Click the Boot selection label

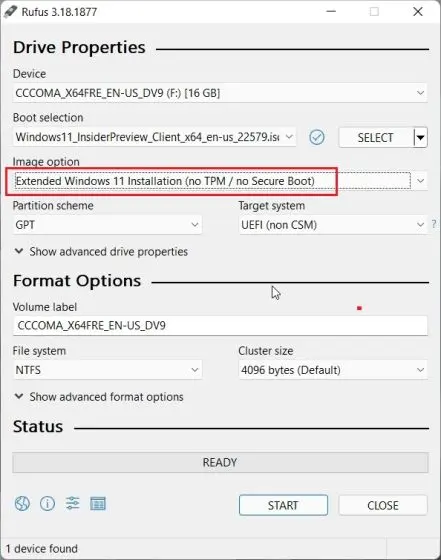tap(48, 118)
